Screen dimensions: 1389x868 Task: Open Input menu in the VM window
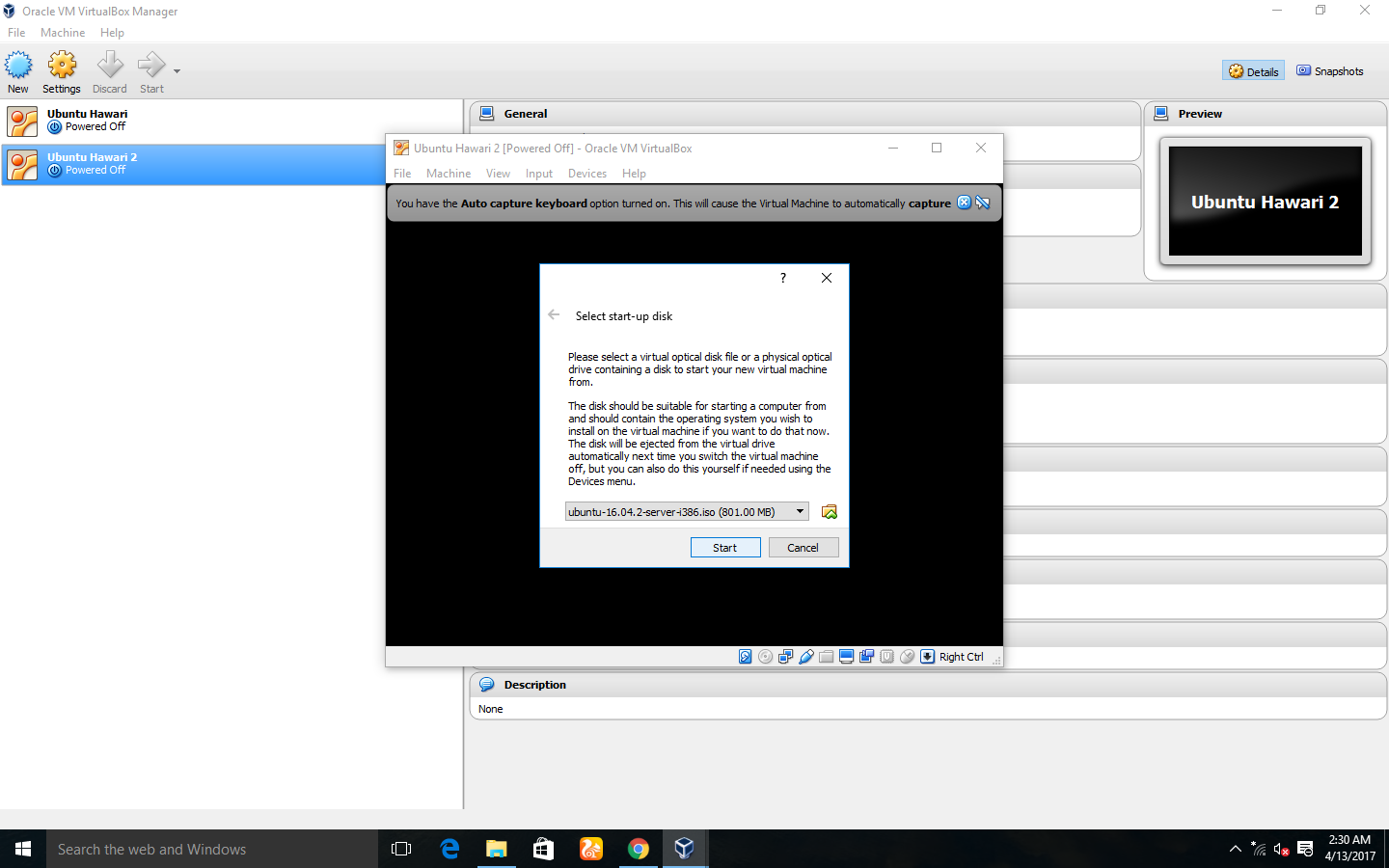(x=539, y=174)
